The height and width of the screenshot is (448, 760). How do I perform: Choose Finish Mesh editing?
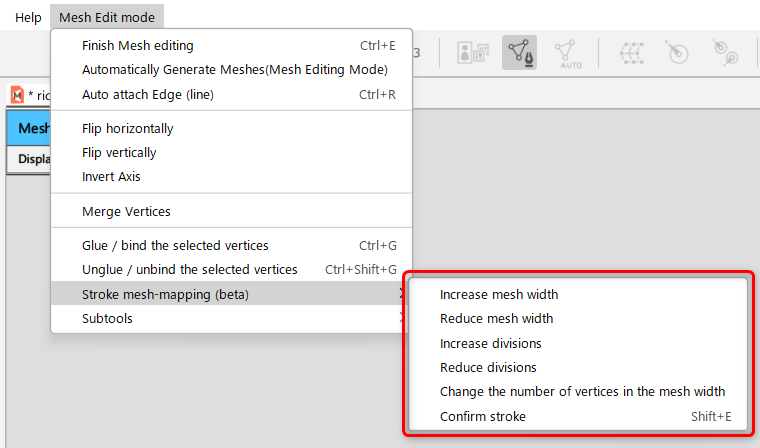click(x=138, y=45)
